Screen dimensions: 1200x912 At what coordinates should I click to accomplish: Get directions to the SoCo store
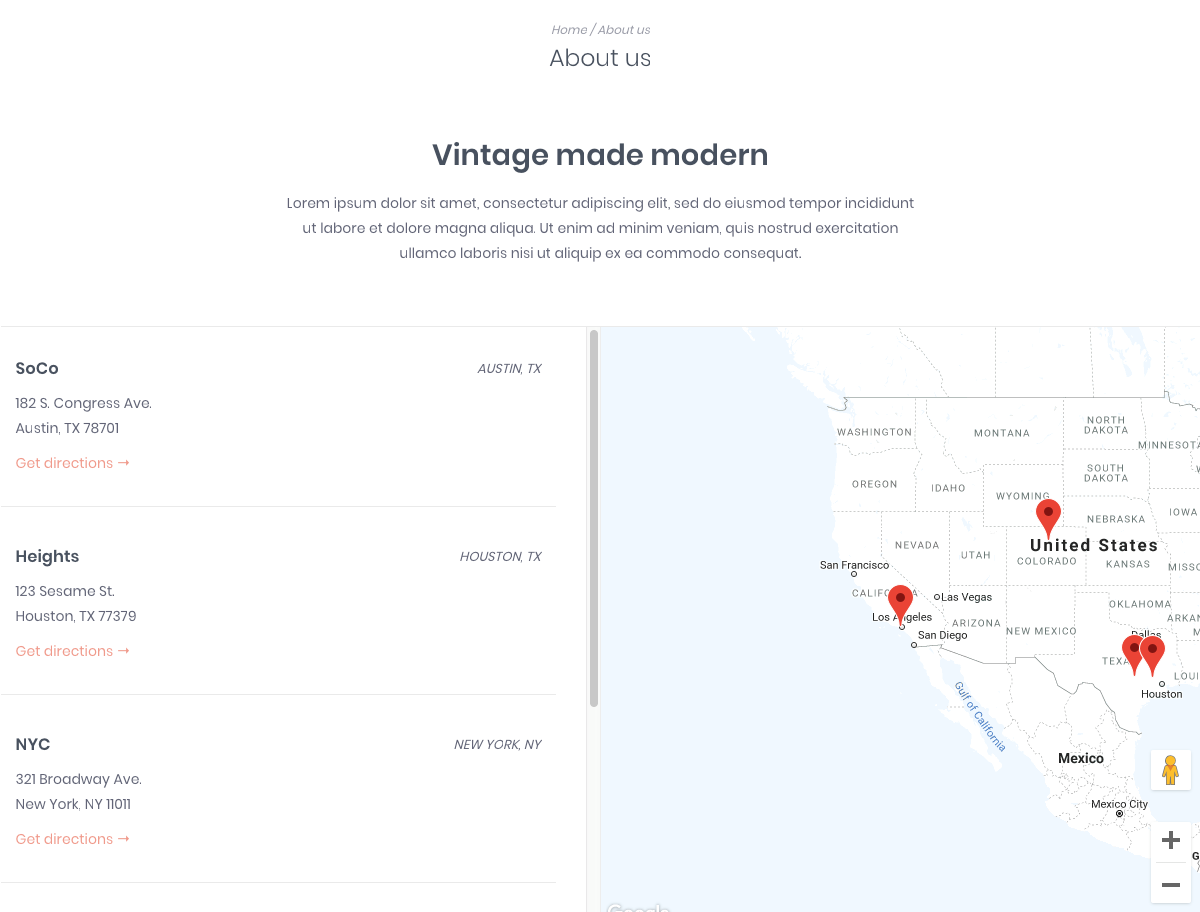tap(72, 463)
